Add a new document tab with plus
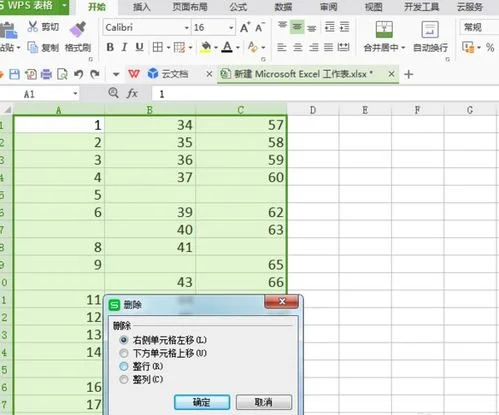The height and width of the screenshot is (415, 499). tap(408, 74)
